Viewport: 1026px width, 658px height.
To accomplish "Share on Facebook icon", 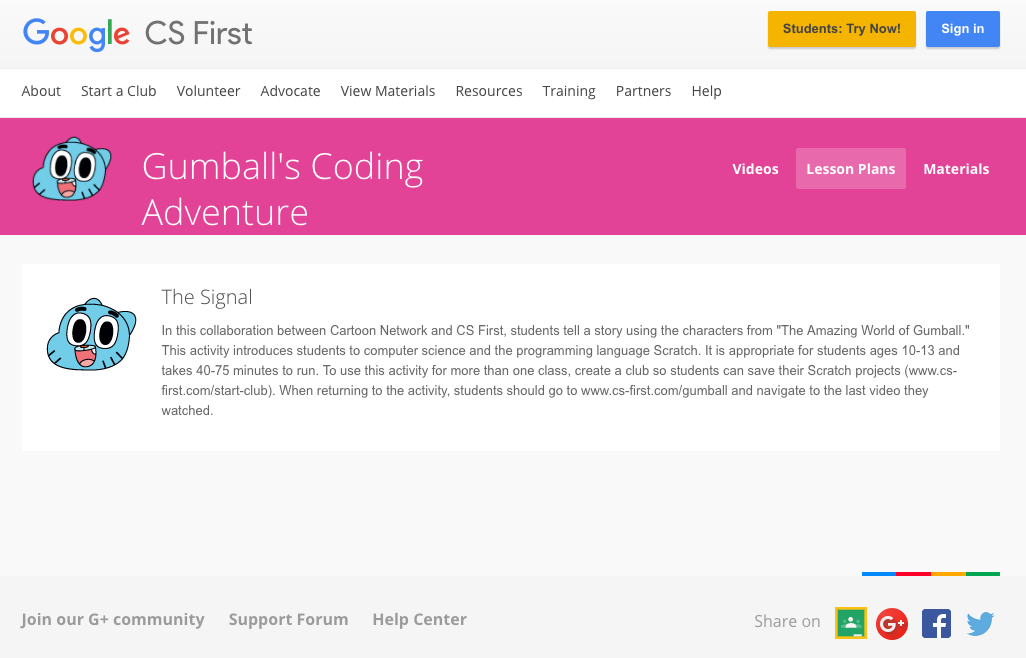I will pos(936,623).
